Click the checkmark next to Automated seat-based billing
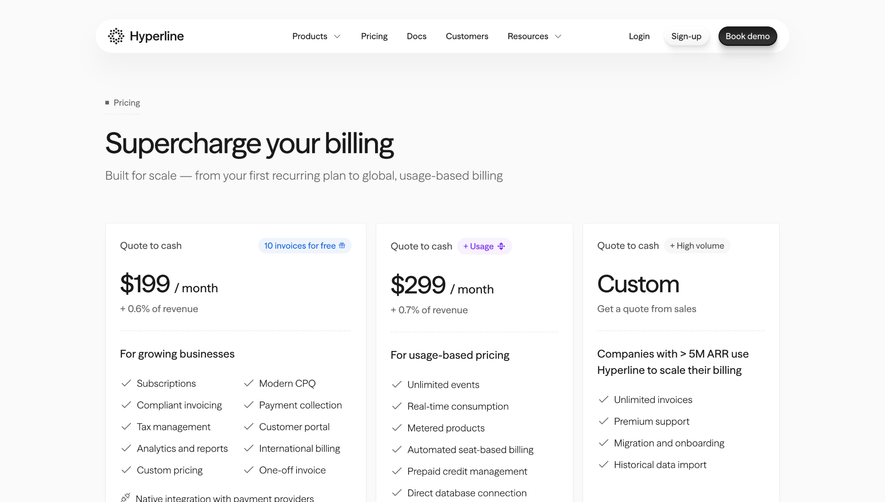 point(397,449)
